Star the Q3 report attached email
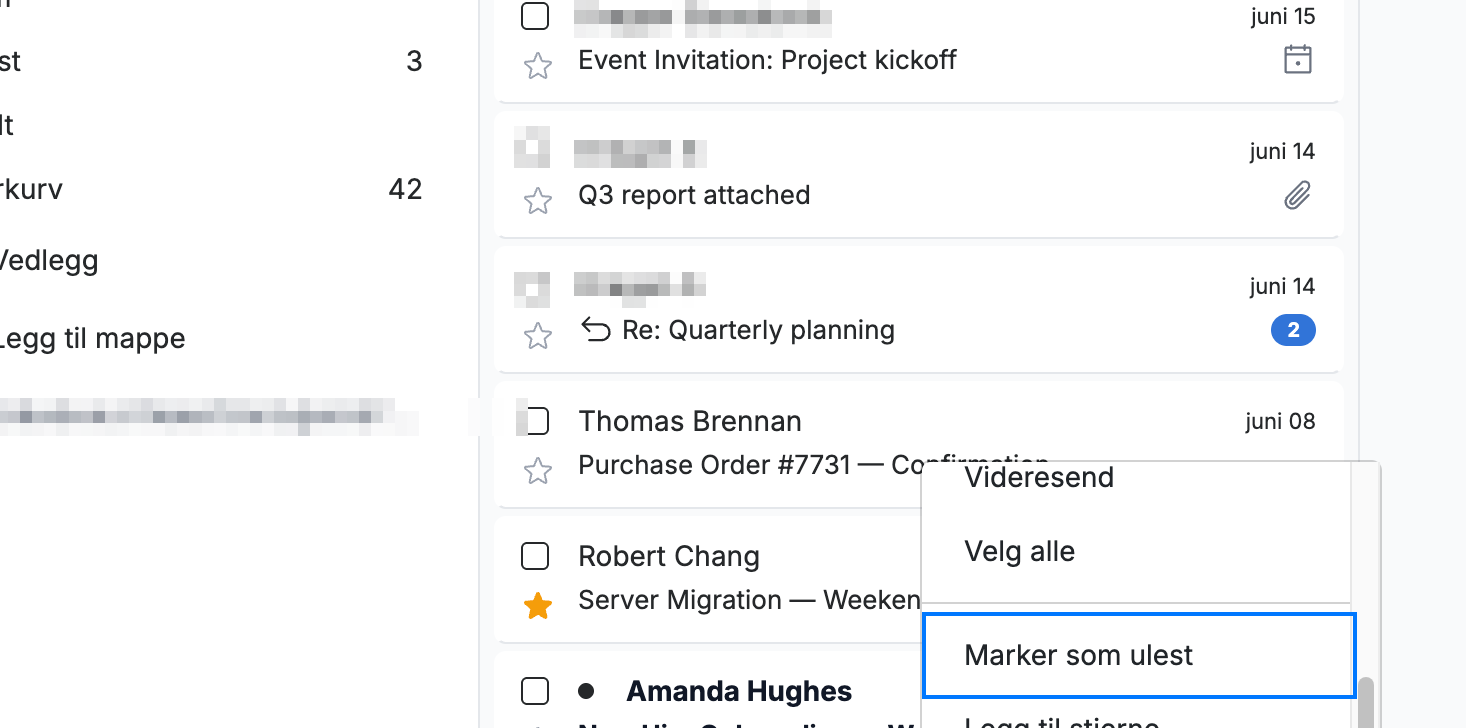The image size is (1466, 728). click(538, 201)
